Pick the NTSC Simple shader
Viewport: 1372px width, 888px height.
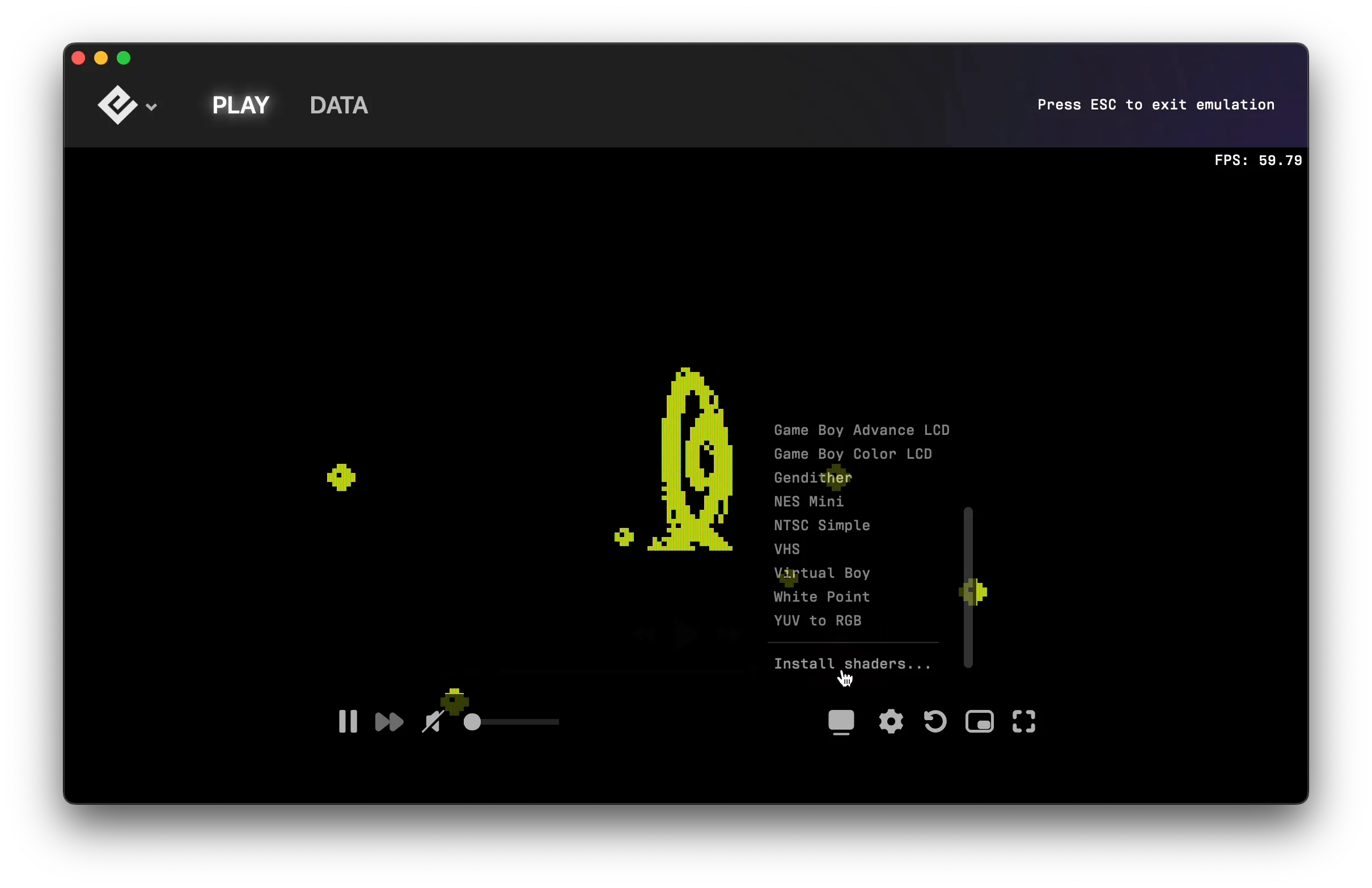coord(821,525)
